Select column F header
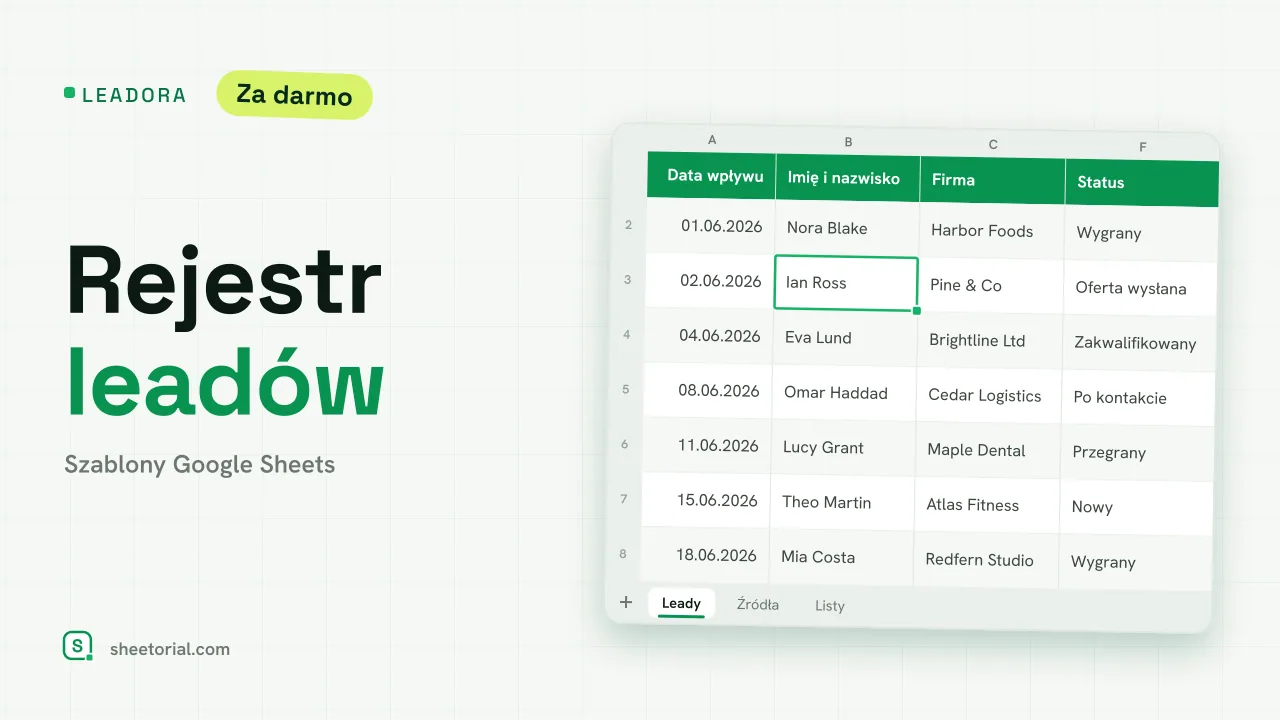Viewport: 1280px width, 720px height. [1143, 147]
